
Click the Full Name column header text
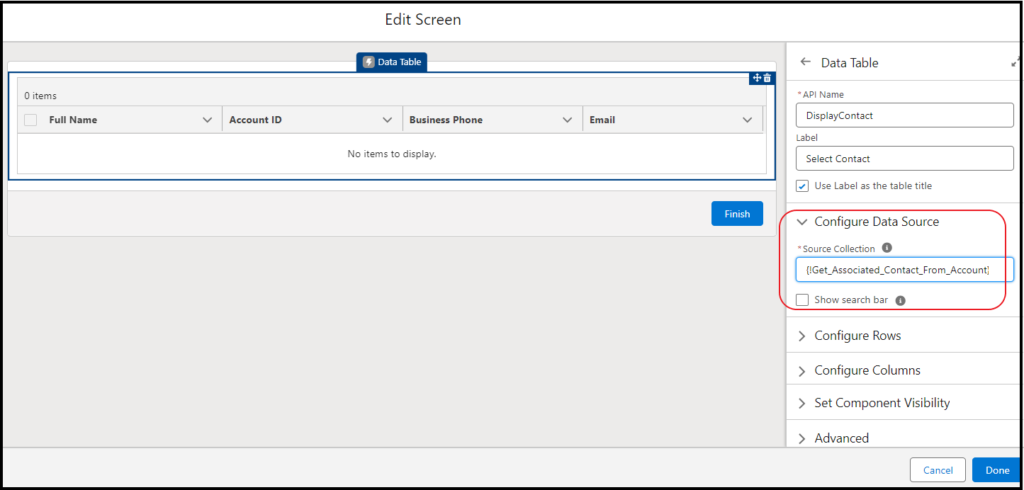(x=73, y=120)
